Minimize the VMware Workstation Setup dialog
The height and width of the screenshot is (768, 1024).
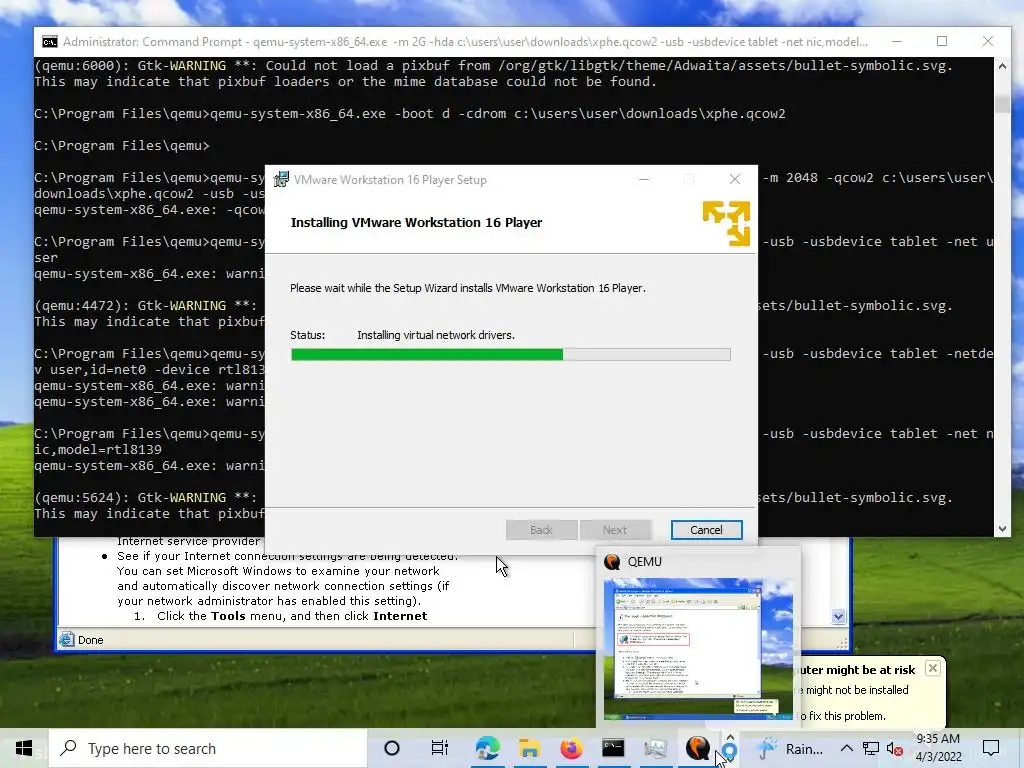644,179
